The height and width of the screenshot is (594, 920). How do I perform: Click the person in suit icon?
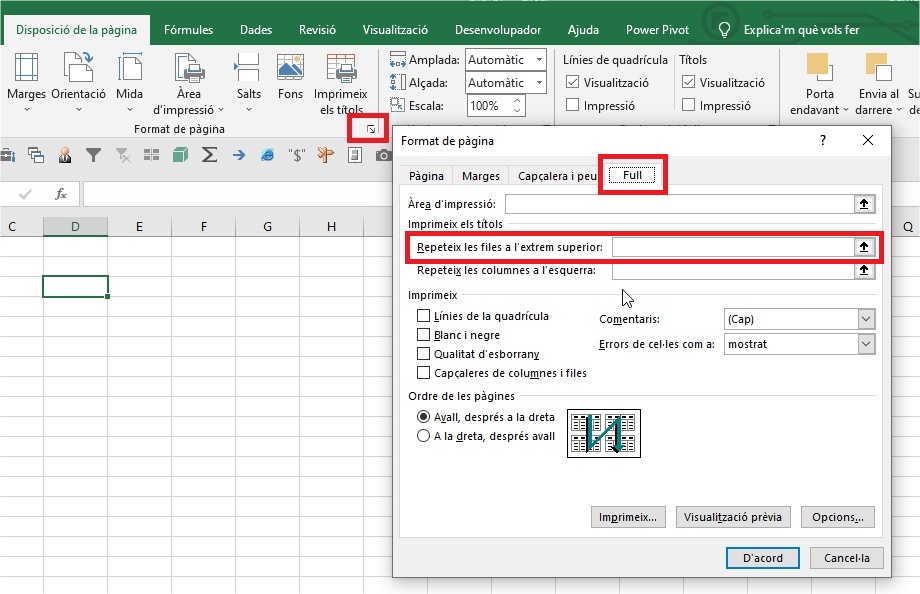(x=65, y=155)
